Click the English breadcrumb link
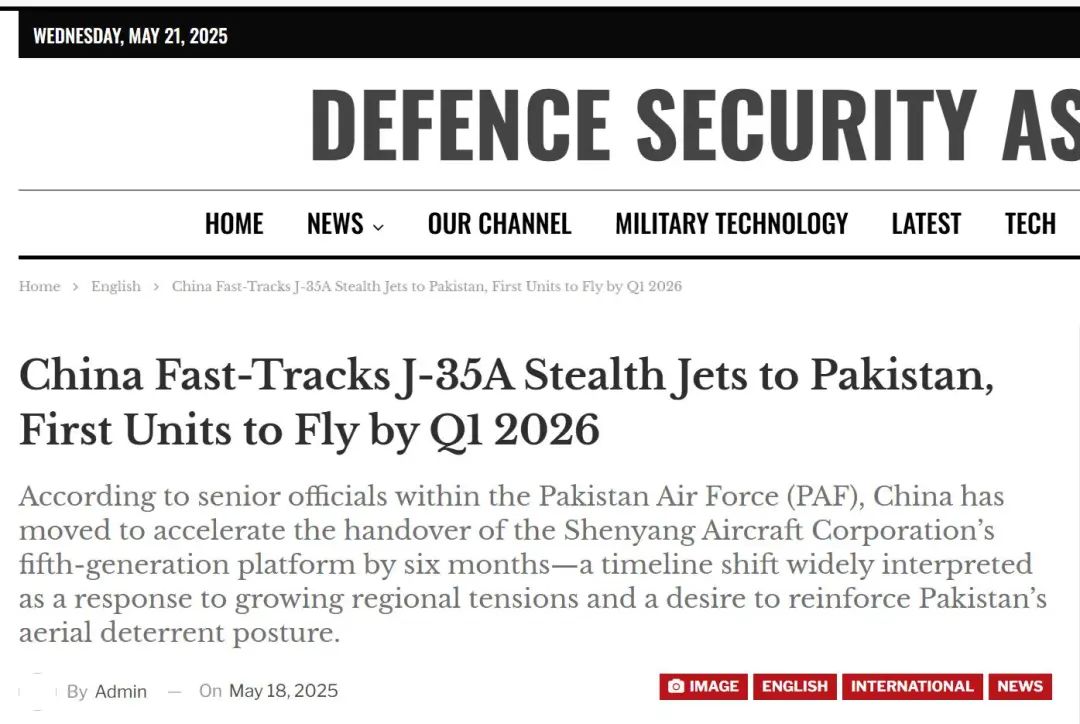The image size is (1080, 724). (x=116, y=287)
